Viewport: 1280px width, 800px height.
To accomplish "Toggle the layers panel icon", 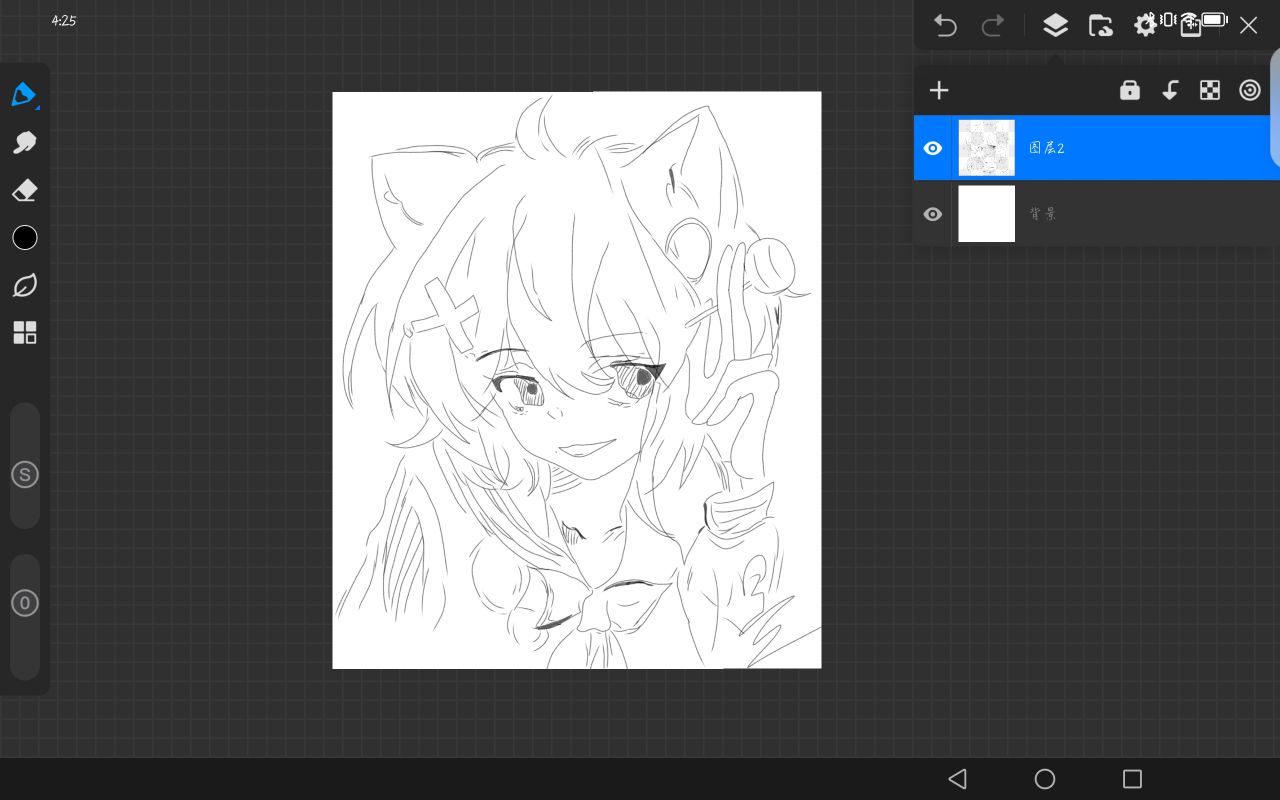I will pos(1055,26).
